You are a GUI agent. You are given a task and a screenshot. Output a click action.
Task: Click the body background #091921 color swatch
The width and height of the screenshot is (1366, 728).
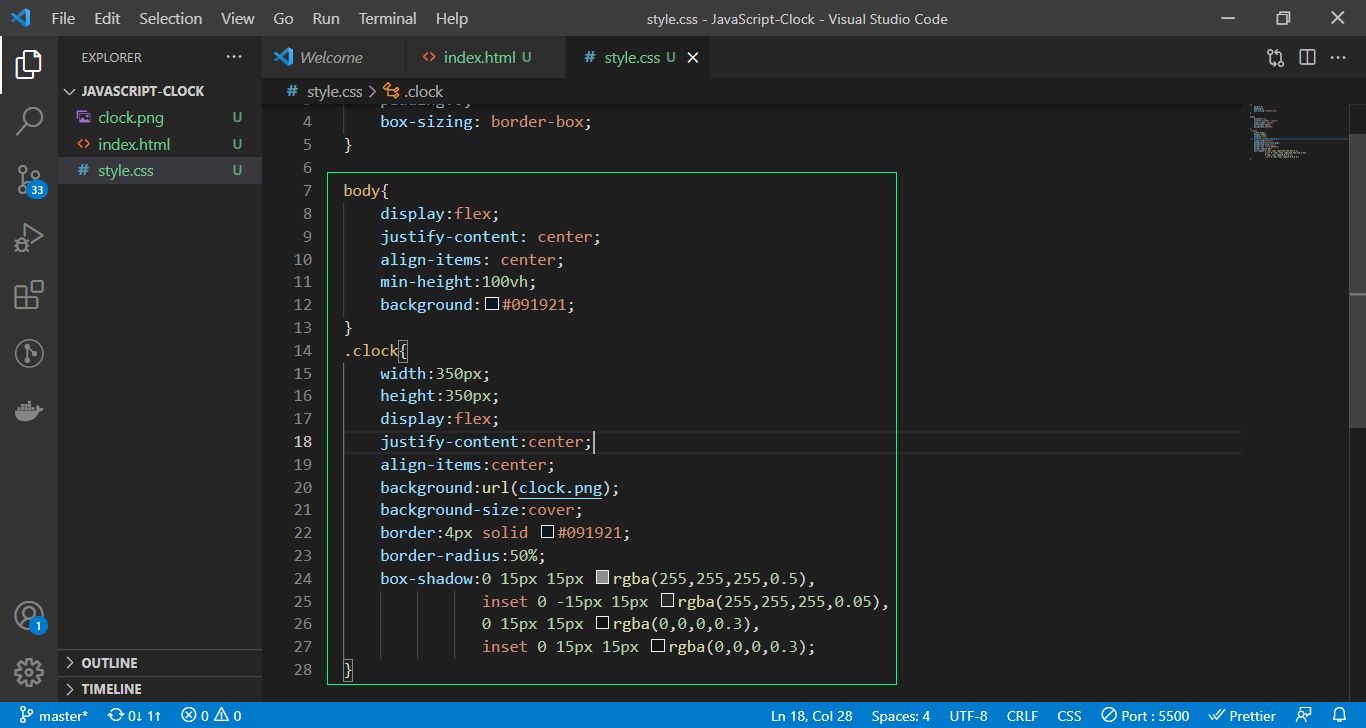click(491, 304)
